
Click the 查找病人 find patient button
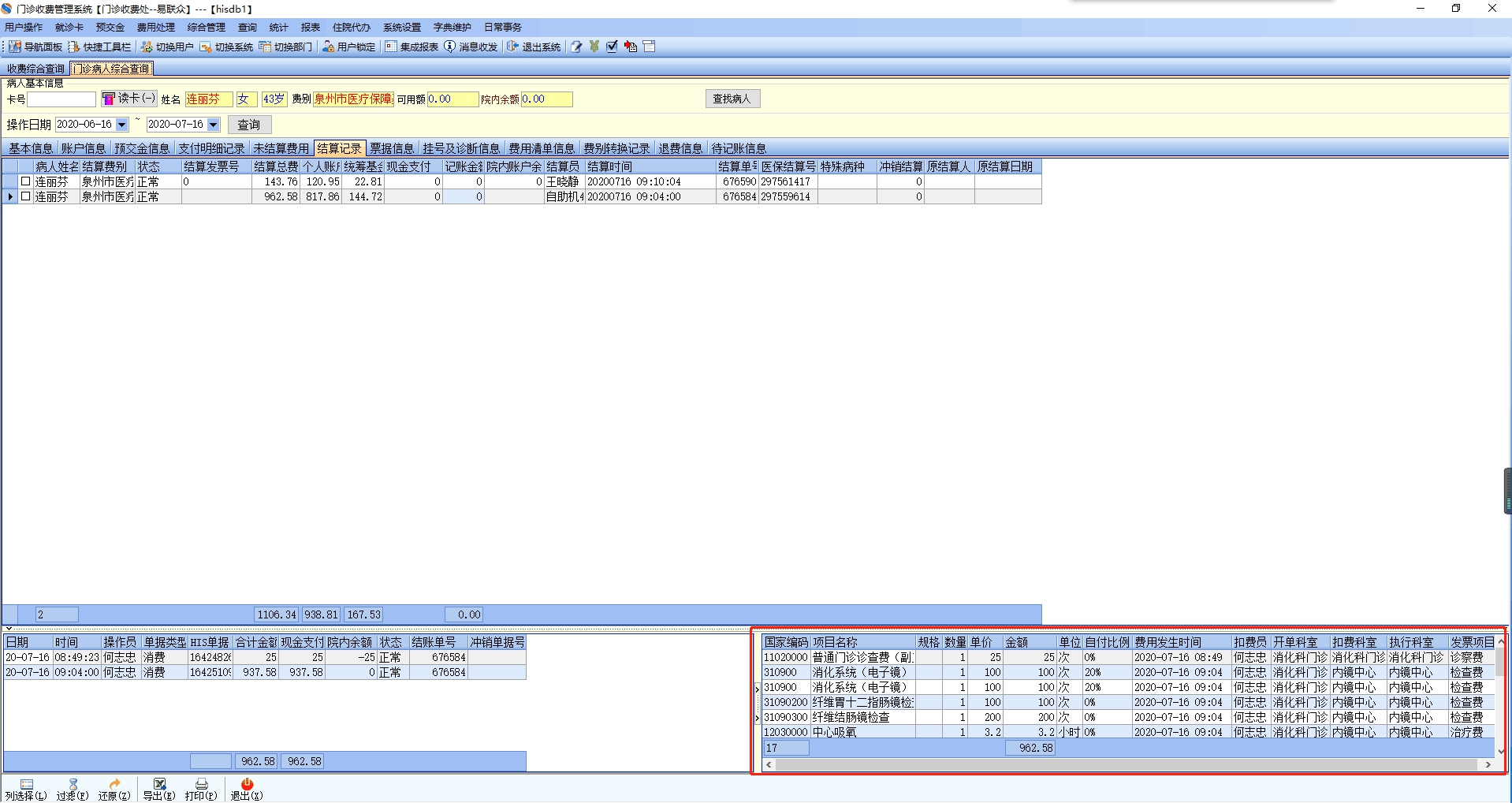[732, 99]
